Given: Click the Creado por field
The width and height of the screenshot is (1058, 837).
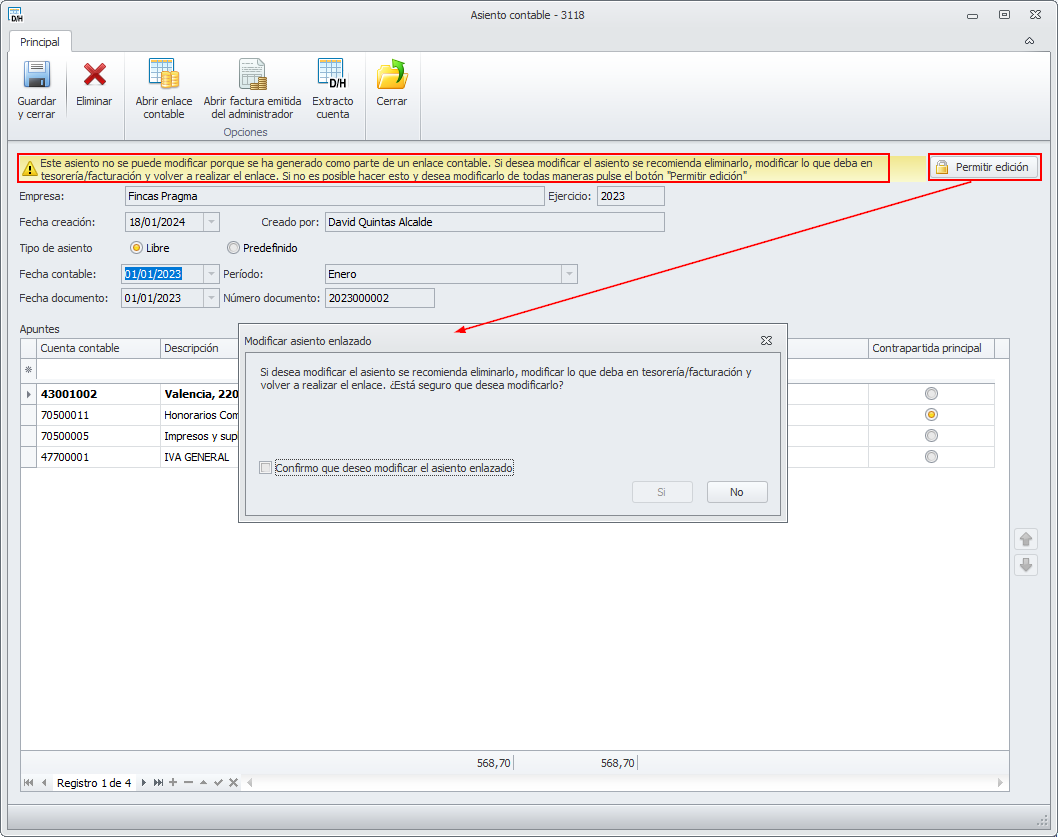Looking at the screenshot, I should click(x=495, y=222).
